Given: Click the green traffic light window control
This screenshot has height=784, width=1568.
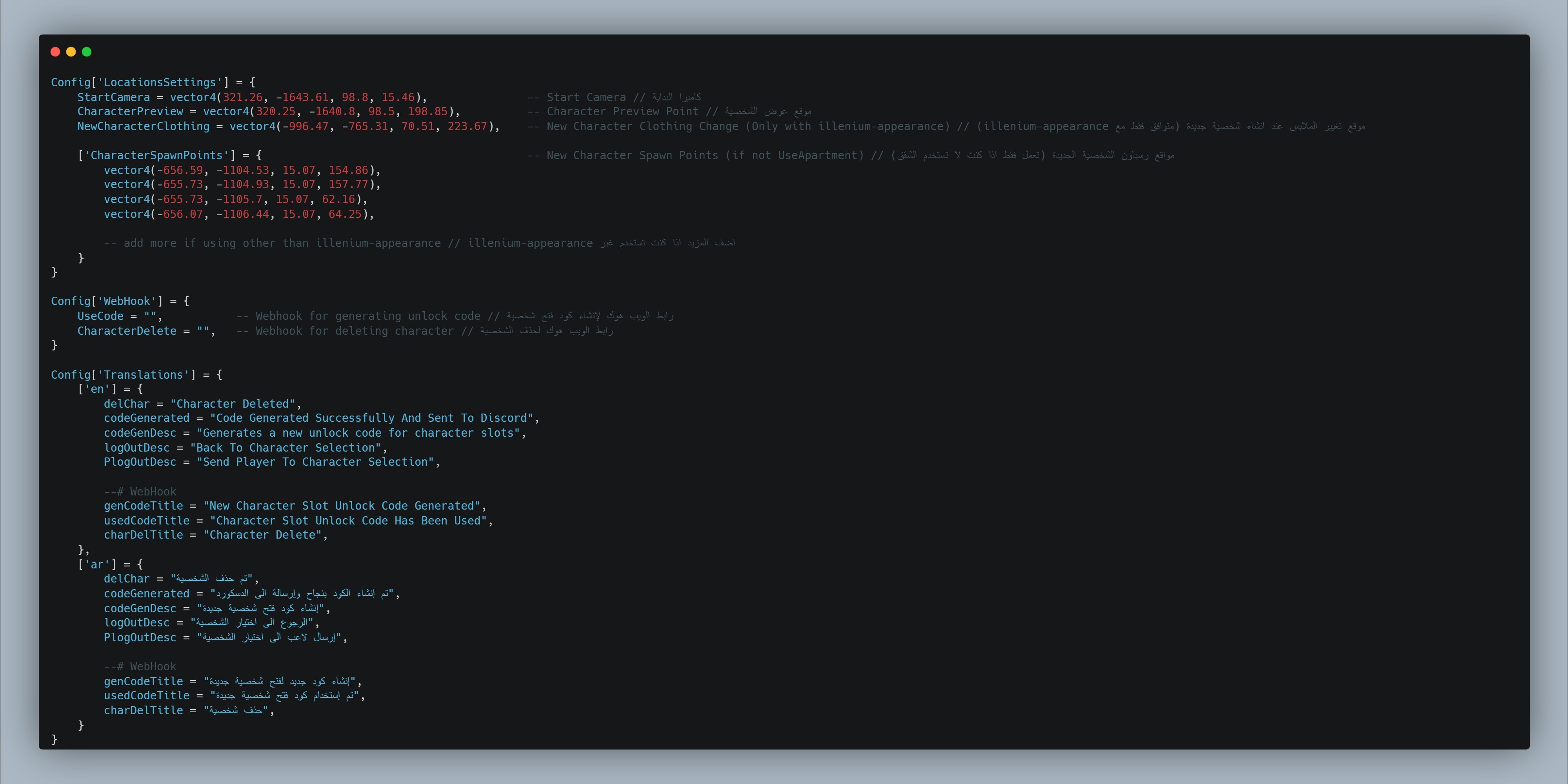Looking at the screenshot, I should (87, 52).
